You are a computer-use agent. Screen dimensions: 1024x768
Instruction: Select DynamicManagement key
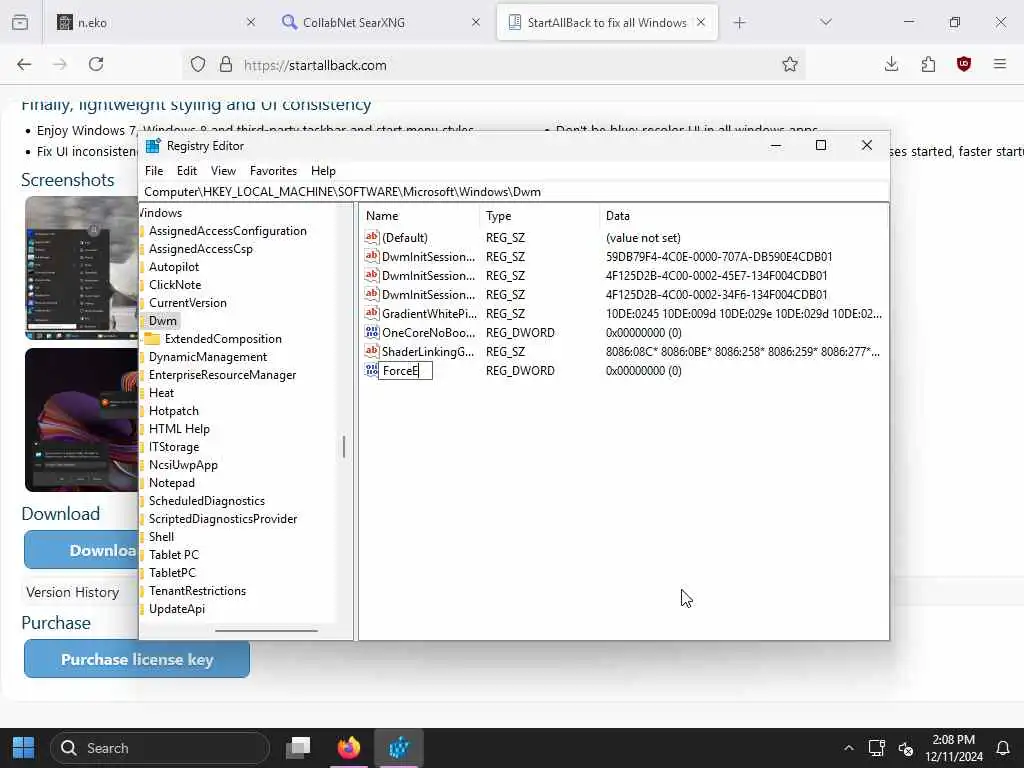(x=208, y=357)
